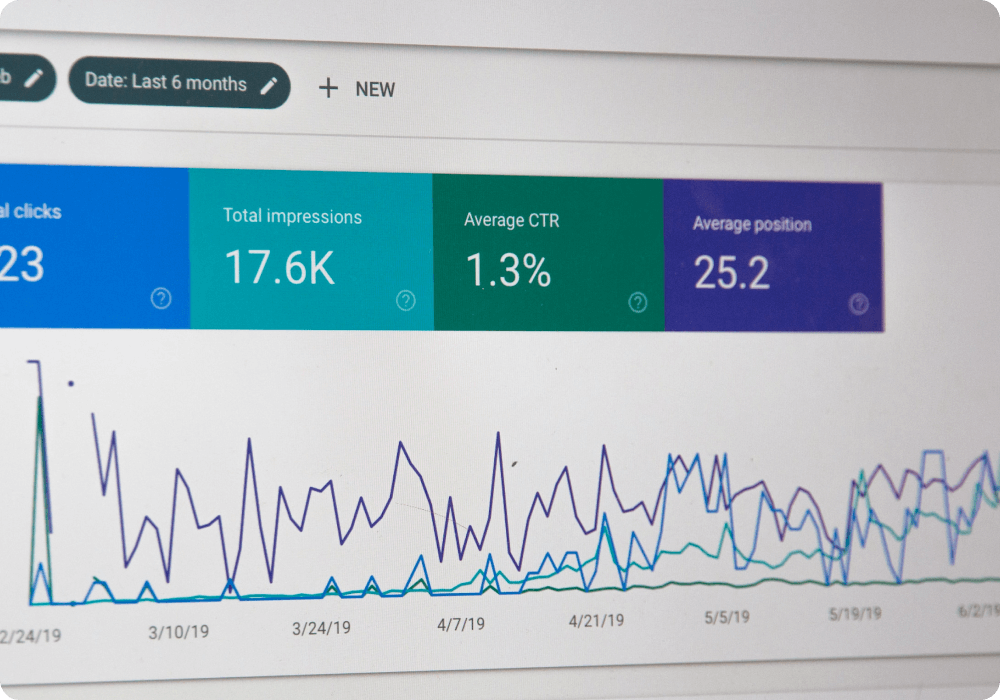The height and width of the screenshot is (700, 1000).
Task: Open the help icon on the Average CTR card
Action: [x=638, y=303]
